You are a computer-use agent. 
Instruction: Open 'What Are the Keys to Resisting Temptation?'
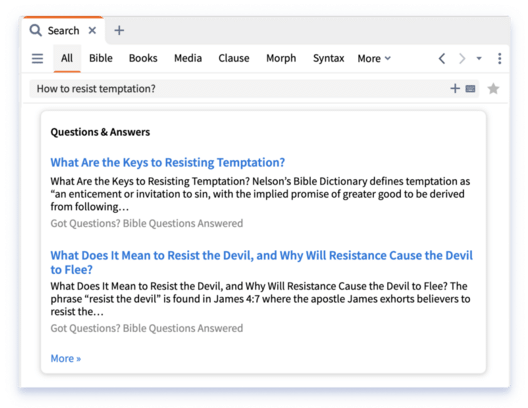pos(168,163)
